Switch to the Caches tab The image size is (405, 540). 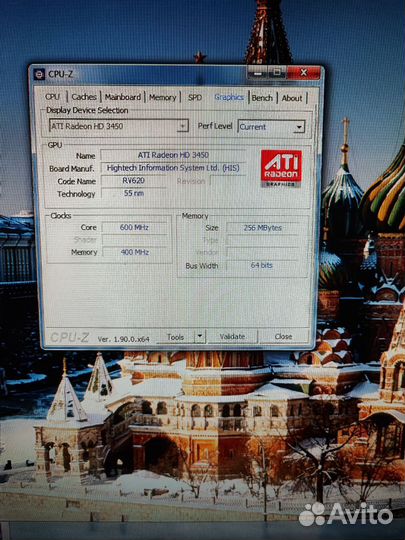click(84, 97)
